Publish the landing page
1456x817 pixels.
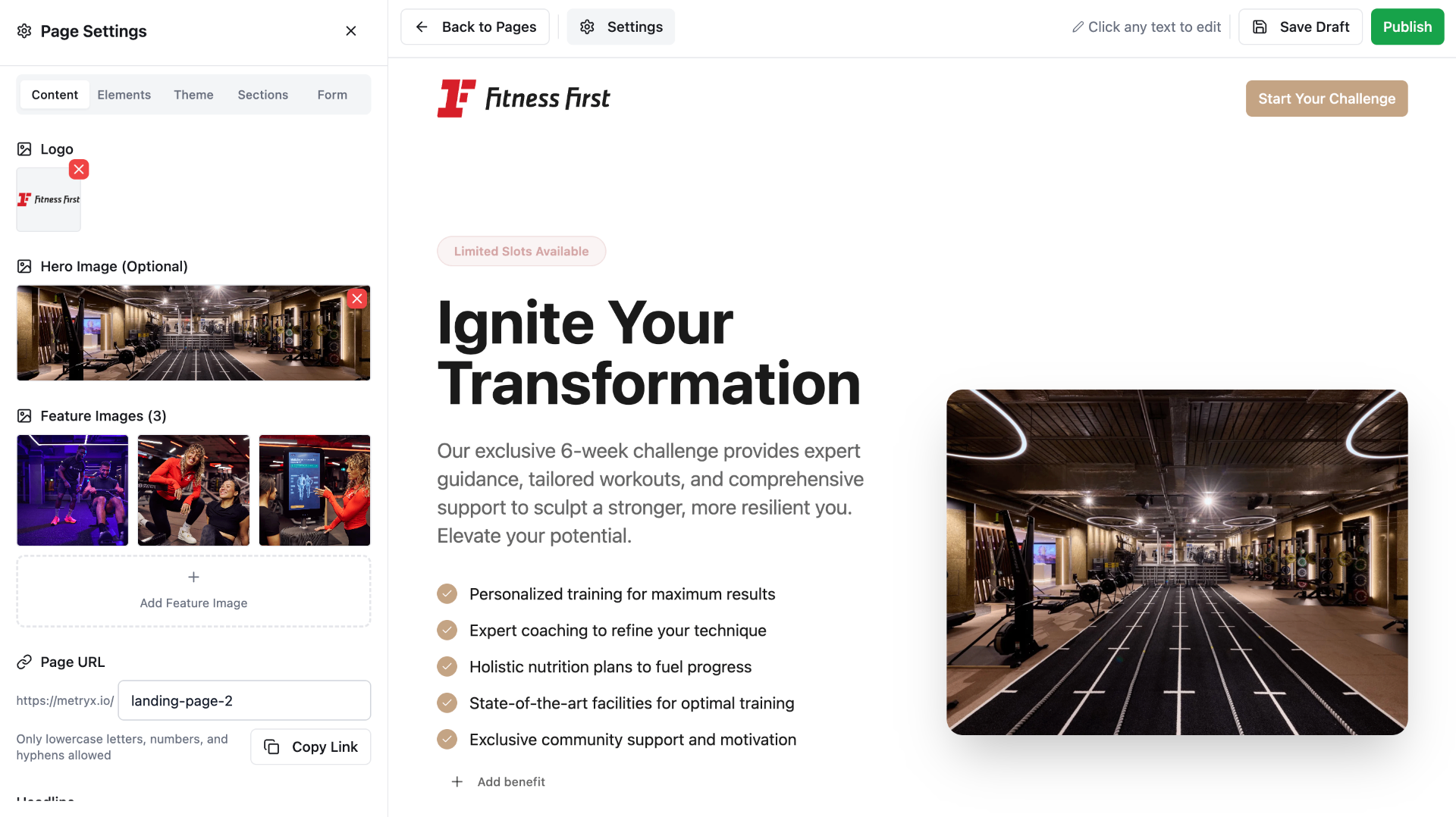tap(1407, 27)
